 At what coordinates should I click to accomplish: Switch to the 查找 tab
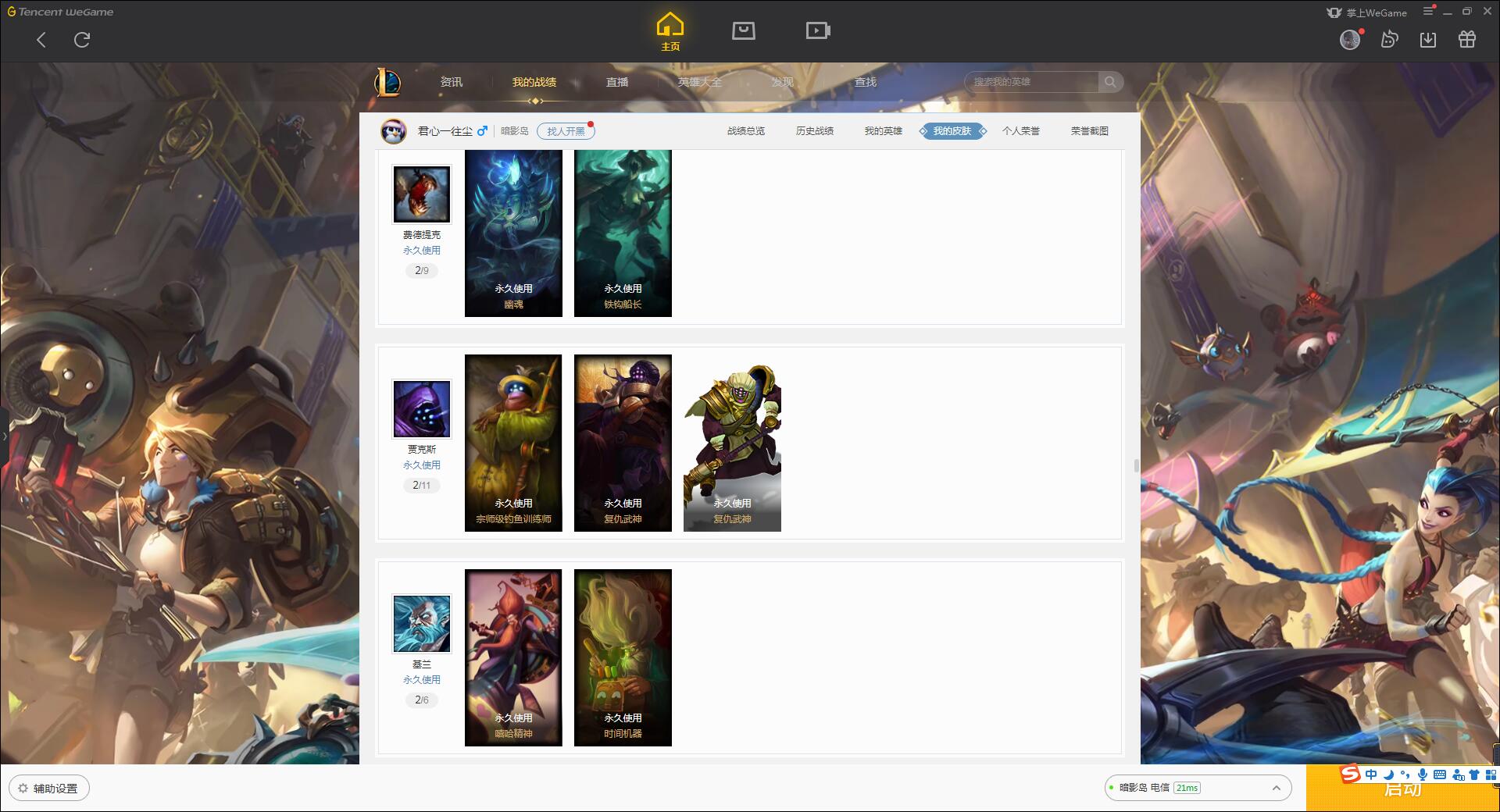click(866, 82)
